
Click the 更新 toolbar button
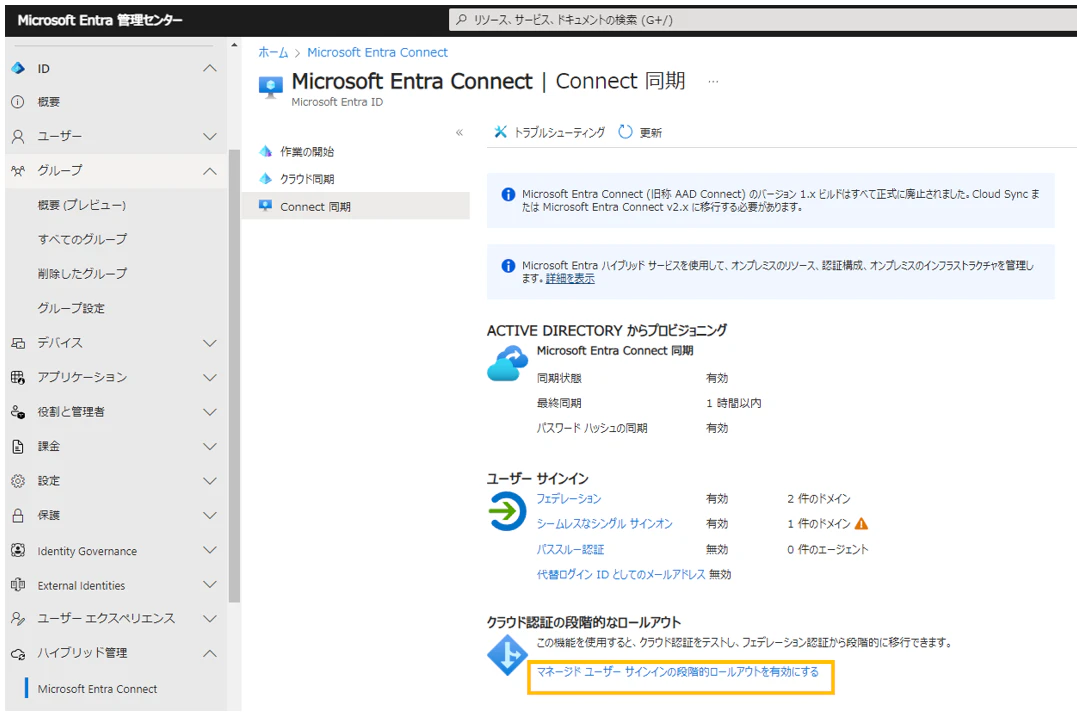coord(640,132)
